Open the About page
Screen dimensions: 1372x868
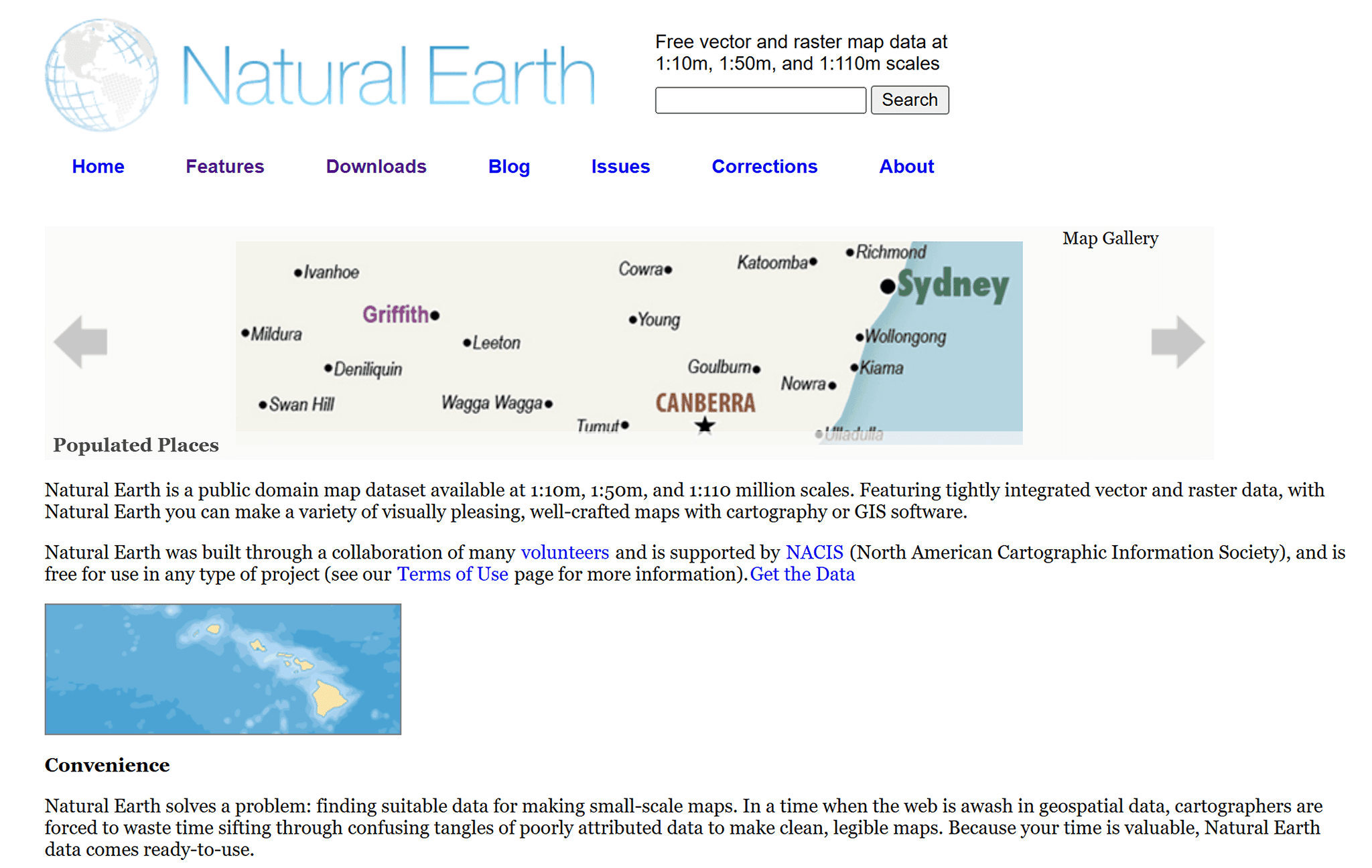point(906,166)
